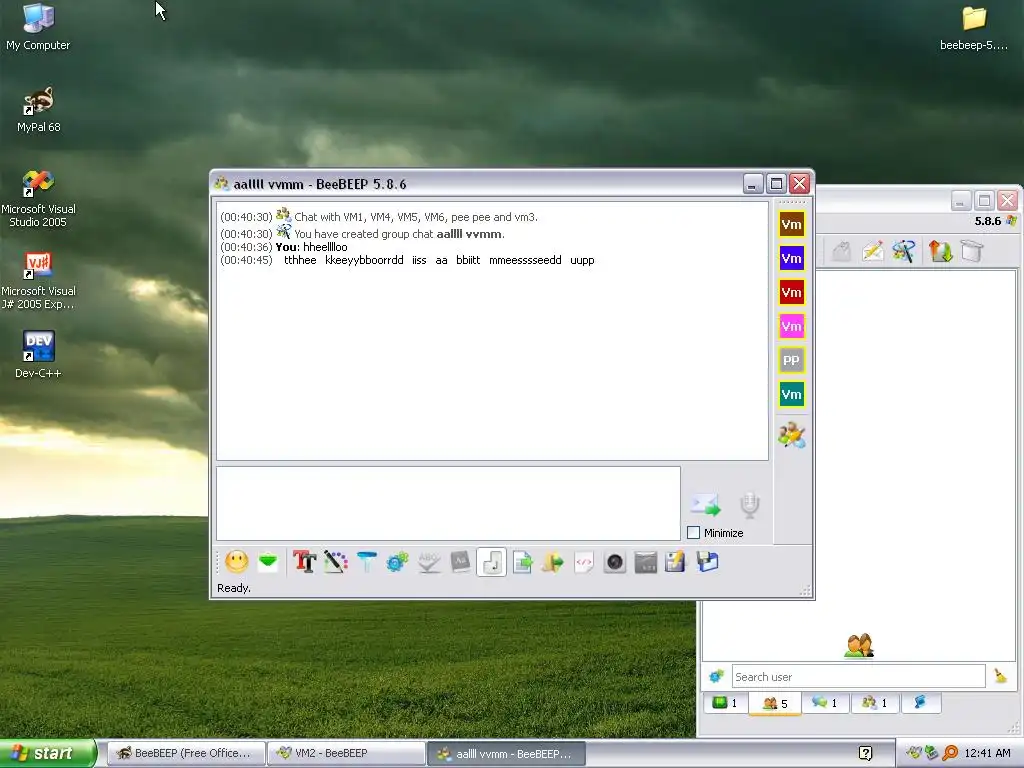This screenshot has height=768, width=1024.
Task: Click the microphone voice message icon
Action: point(750,505)
